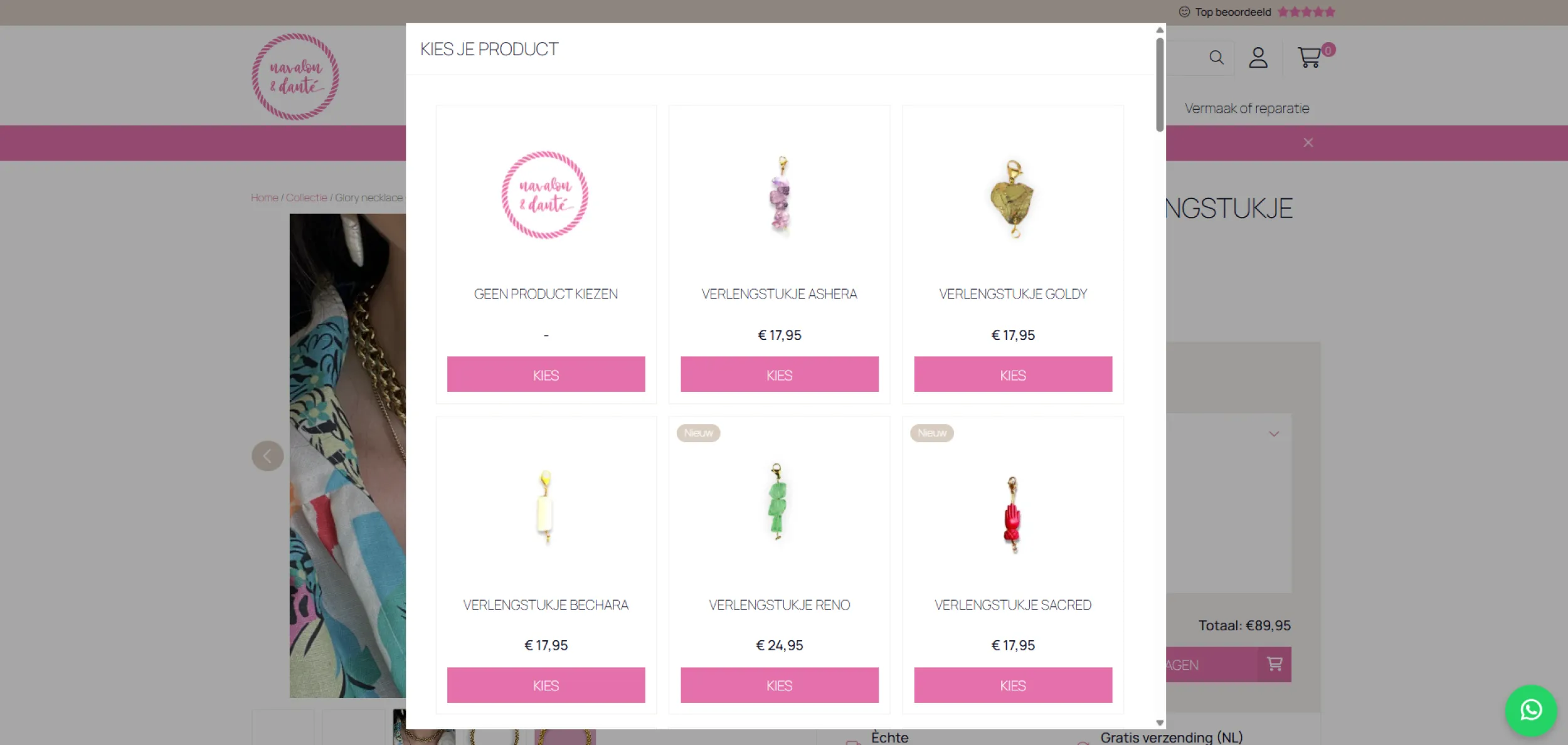Viewport: 1568px width, 745px height.
Task: Click Verlengstukje Bechara product image
Action: point(545,507)
